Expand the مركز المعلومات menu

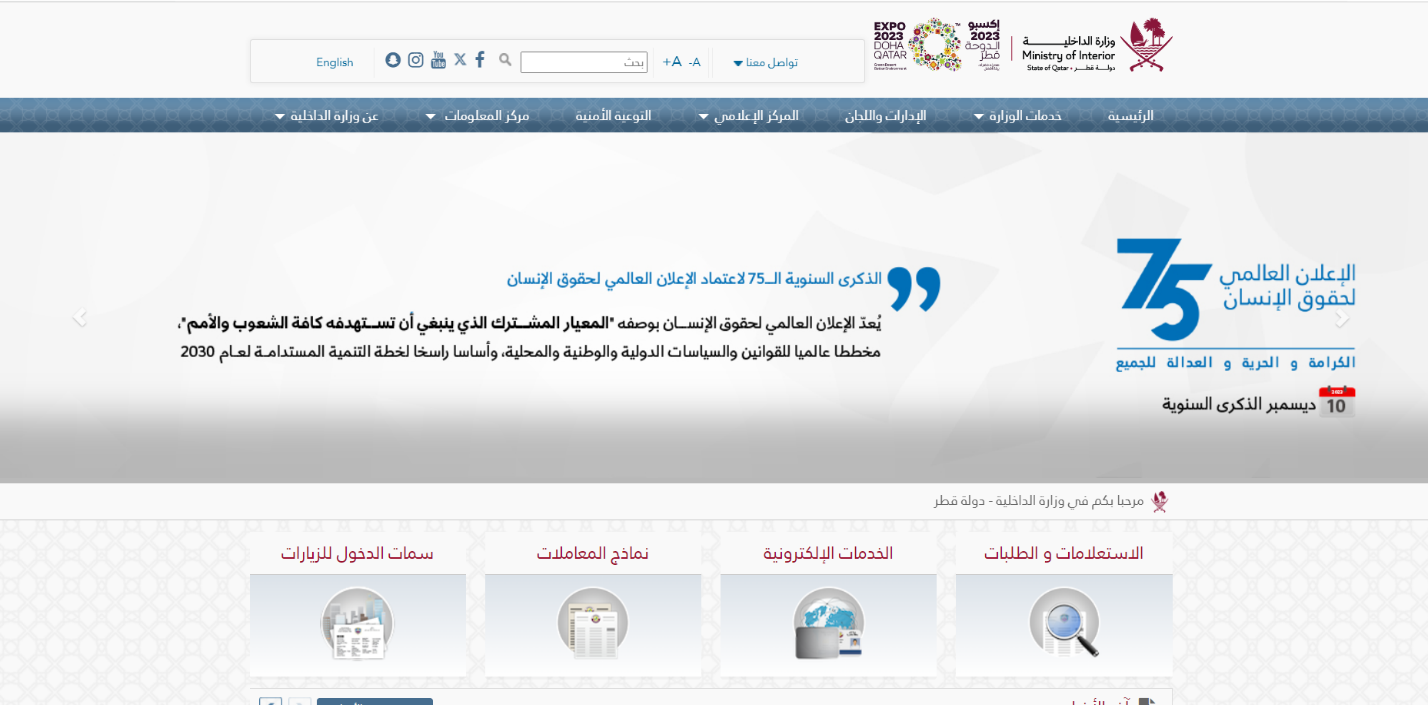[x=478, y=116]
